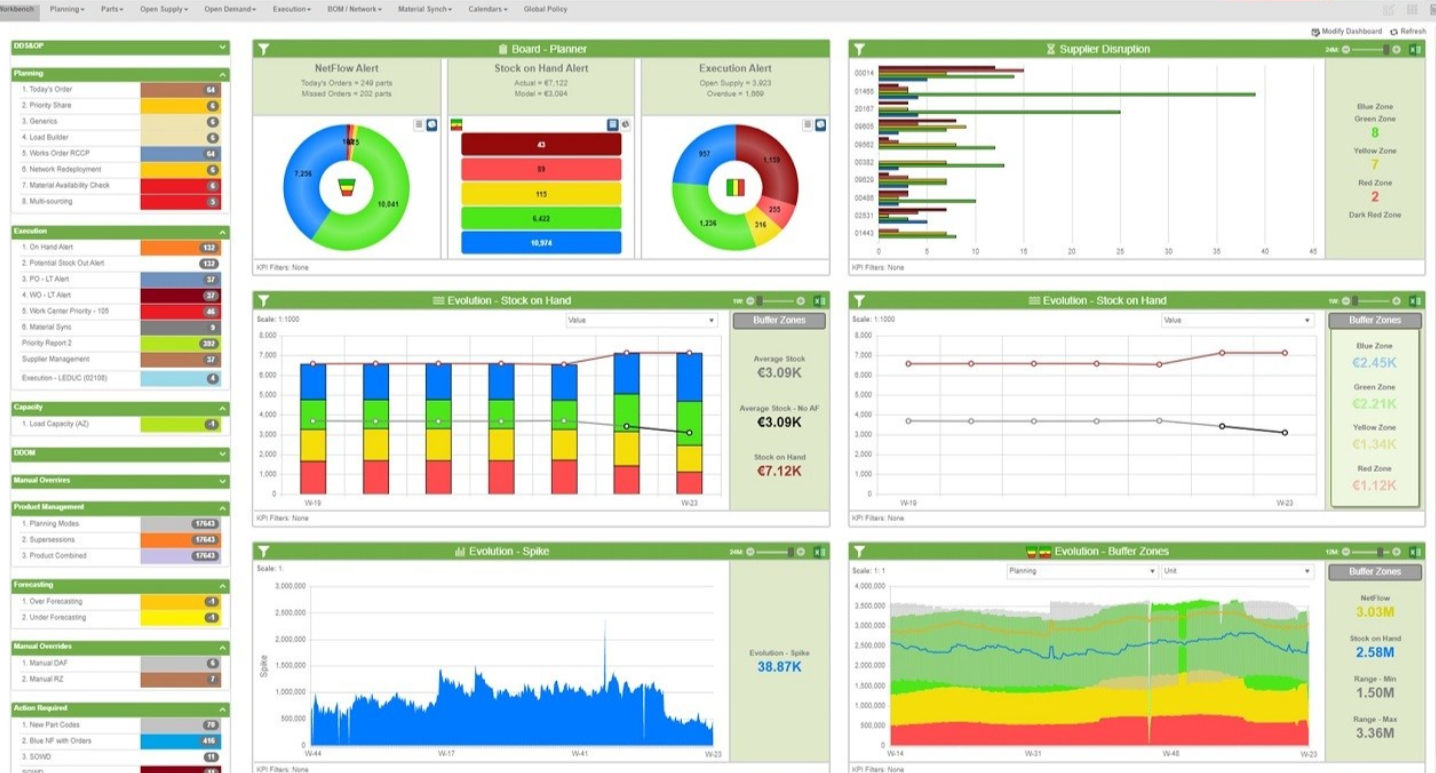Switch the Stock on Hand Alert to chart view

[625, 124]
